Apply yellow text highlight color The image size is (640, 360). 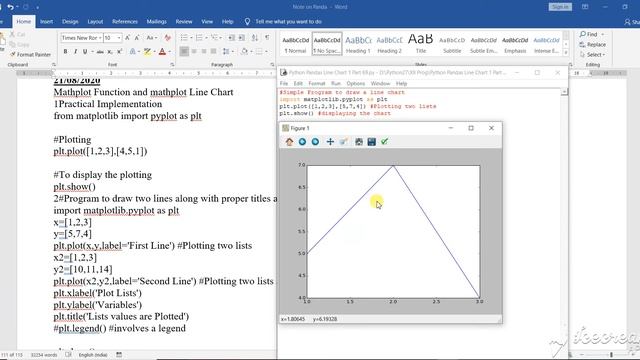[147, 52]
